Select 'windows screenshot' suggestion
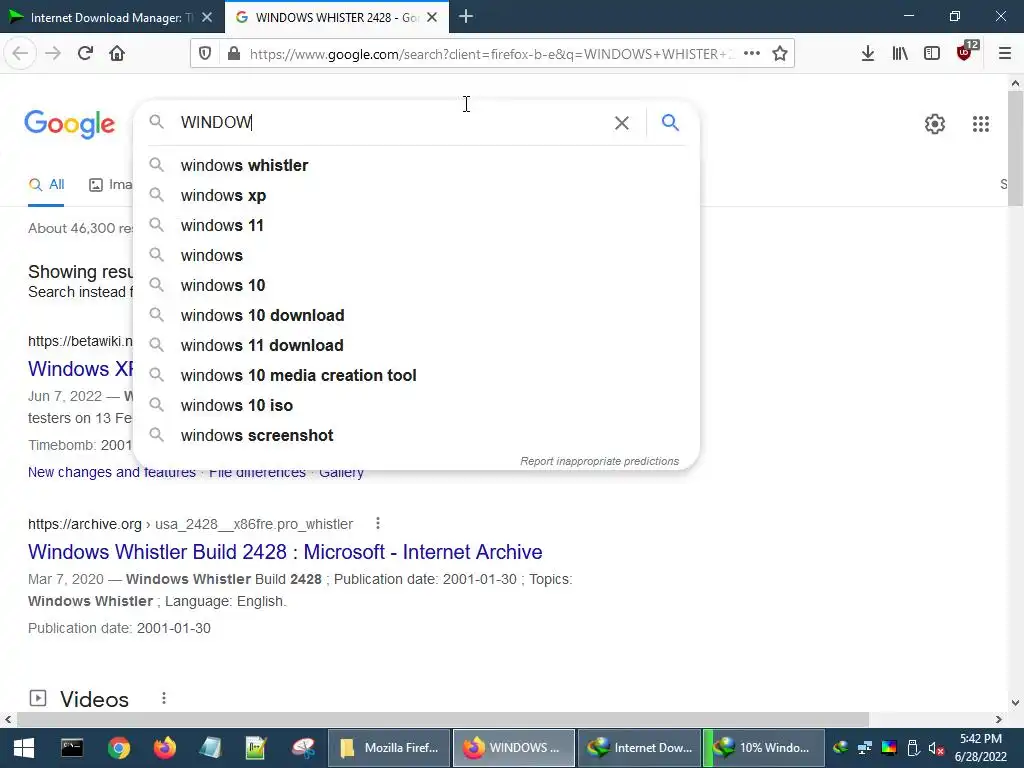 (x=416, y=436)
